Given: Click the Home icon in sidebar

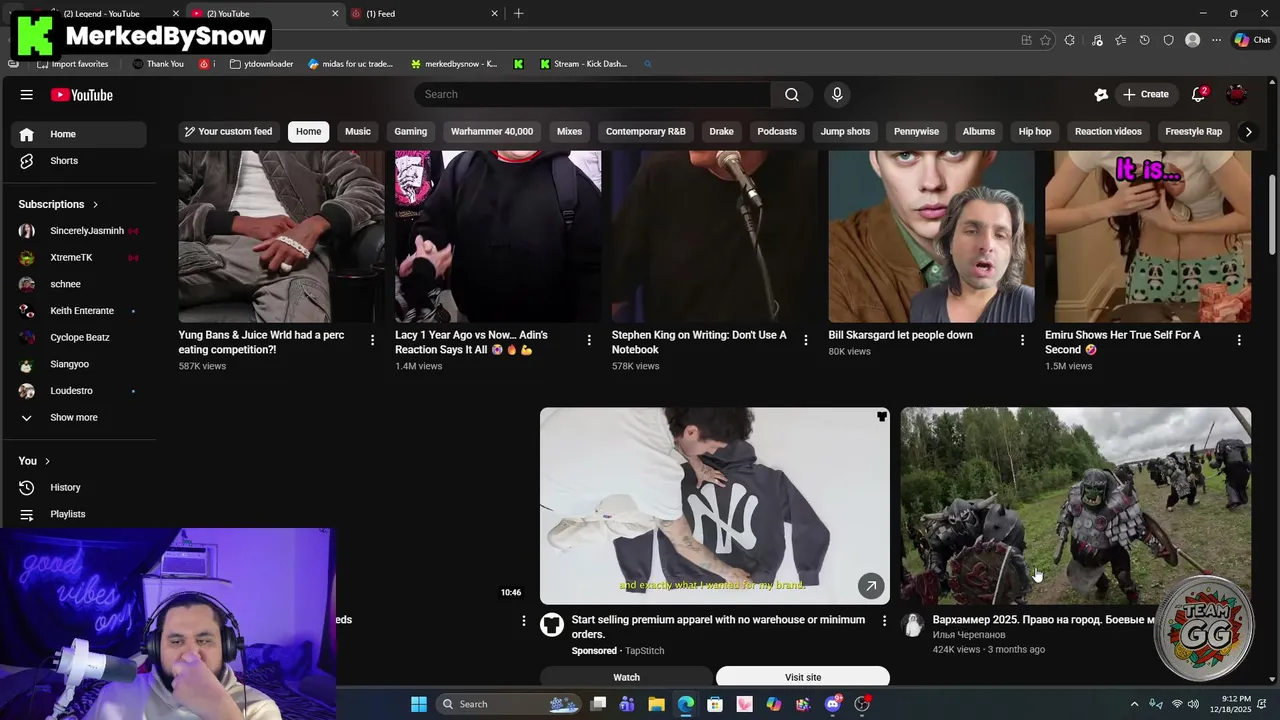Looking at the screenshot, I should pyautogui.click(x=27, y=134).
